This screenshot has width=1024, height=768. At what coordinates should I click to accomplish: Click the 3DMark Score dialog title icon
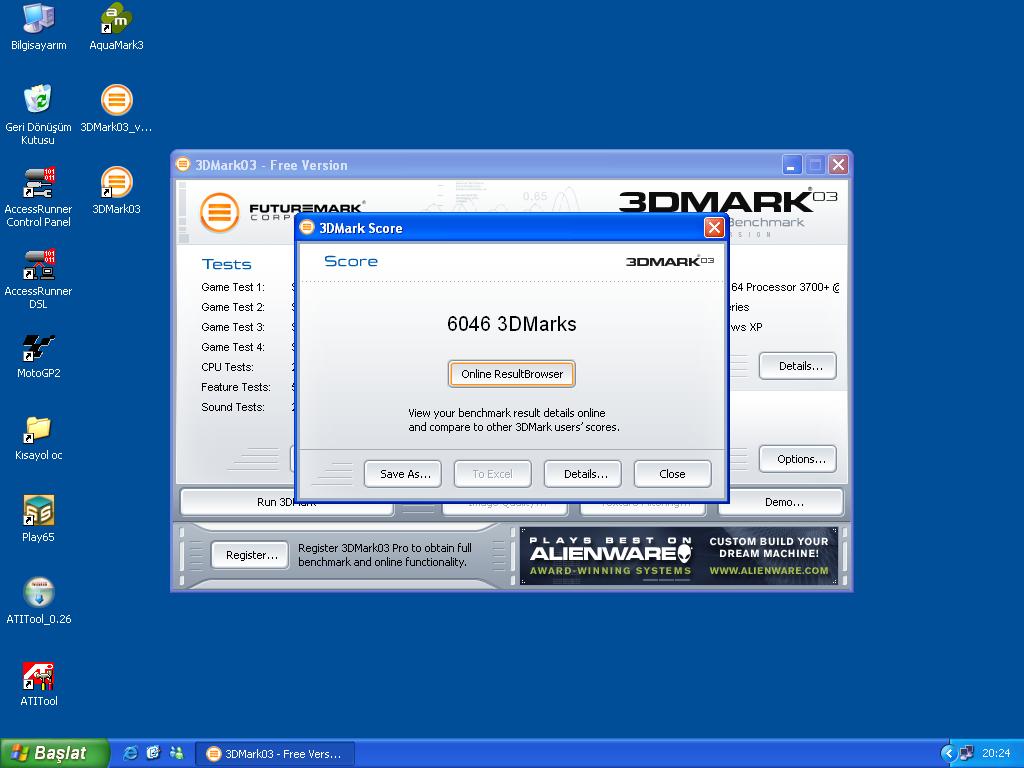coord(307,227)
